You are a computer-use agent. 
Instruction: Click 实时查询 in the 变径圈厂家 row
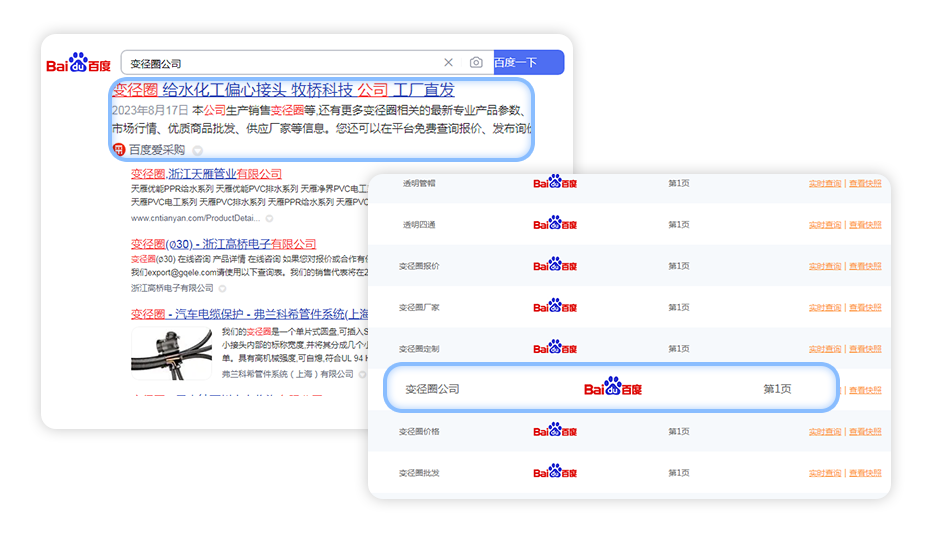[825, 307]
